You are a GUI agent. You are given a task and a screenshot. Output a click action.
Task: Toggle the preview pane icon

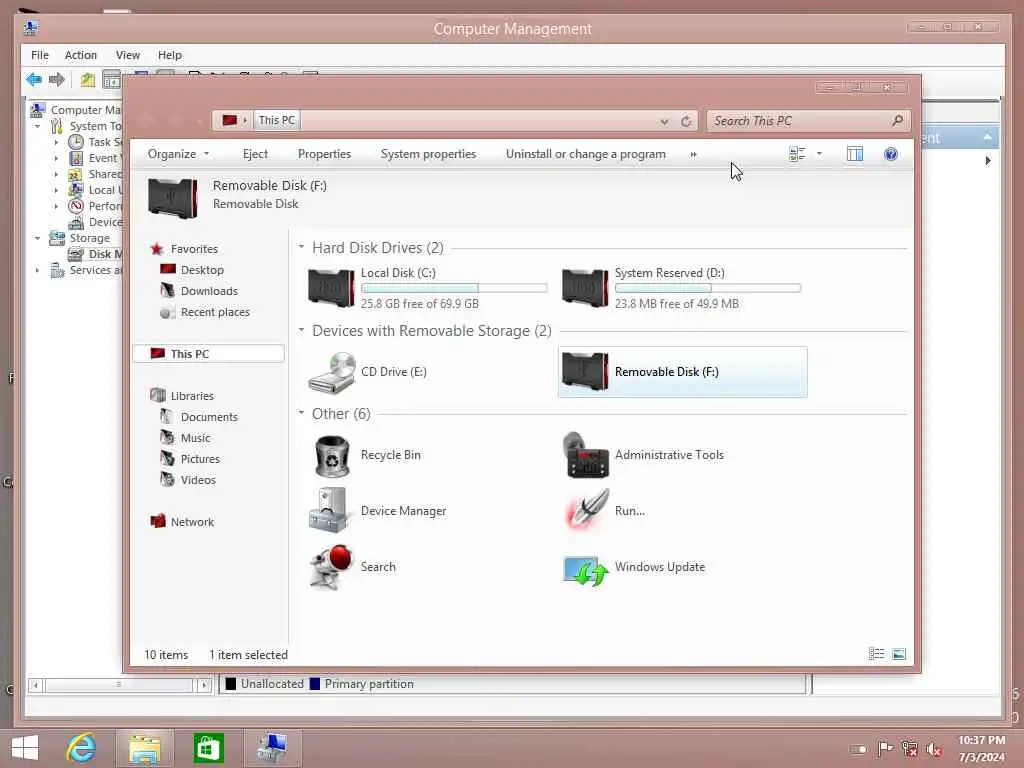click(x=855, y=154)
